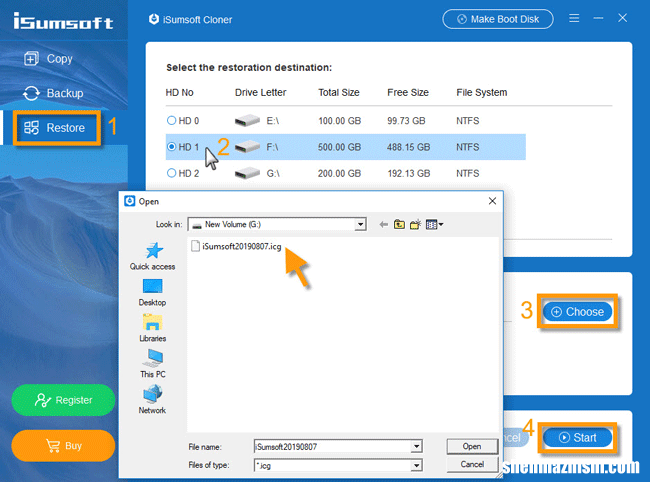Click the Free Size column header
650x482 pixels.
408,92
